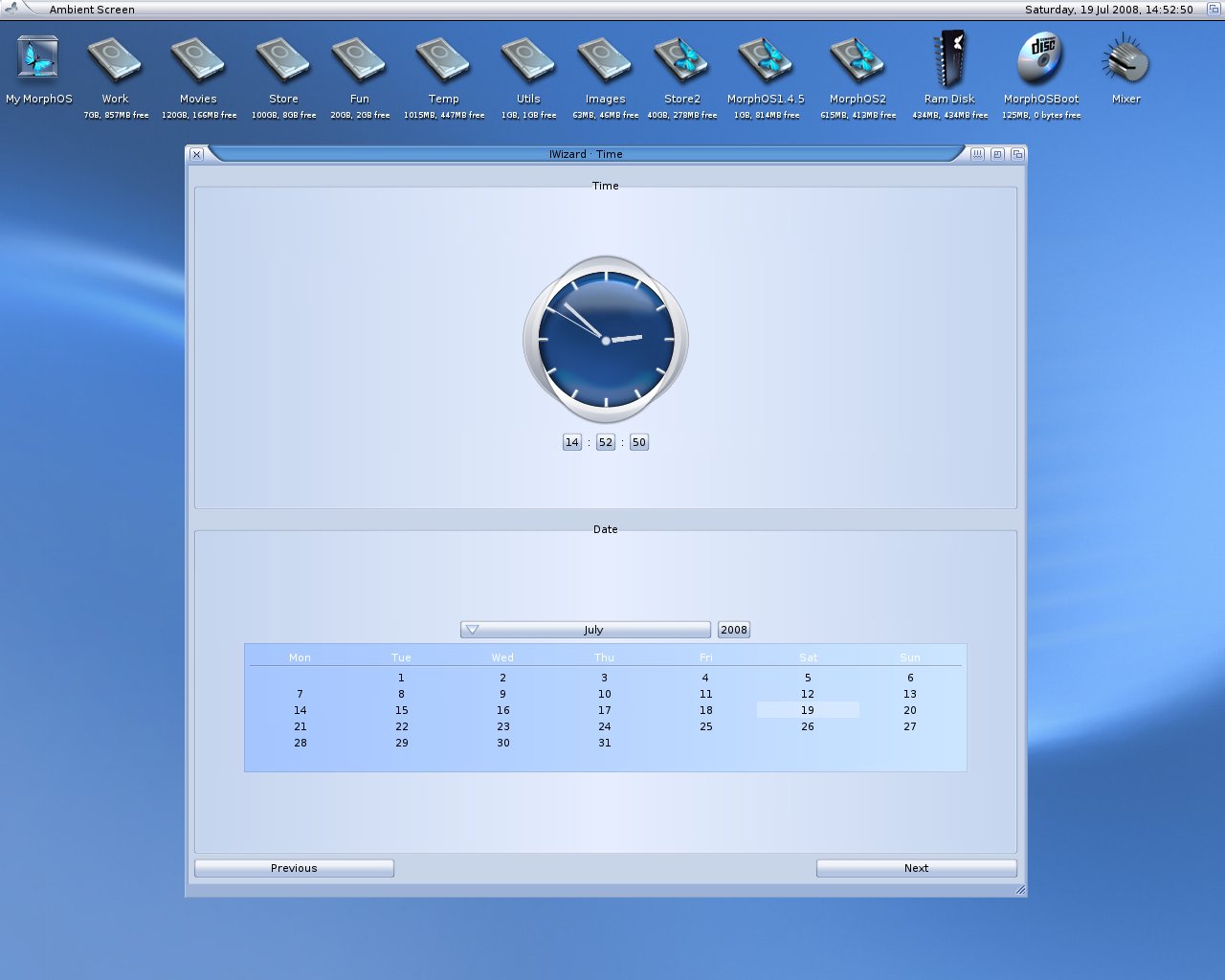The image size is (1225, 980).
Task: Open the Store2 butterfly drive icon
Action: point(681,61)
